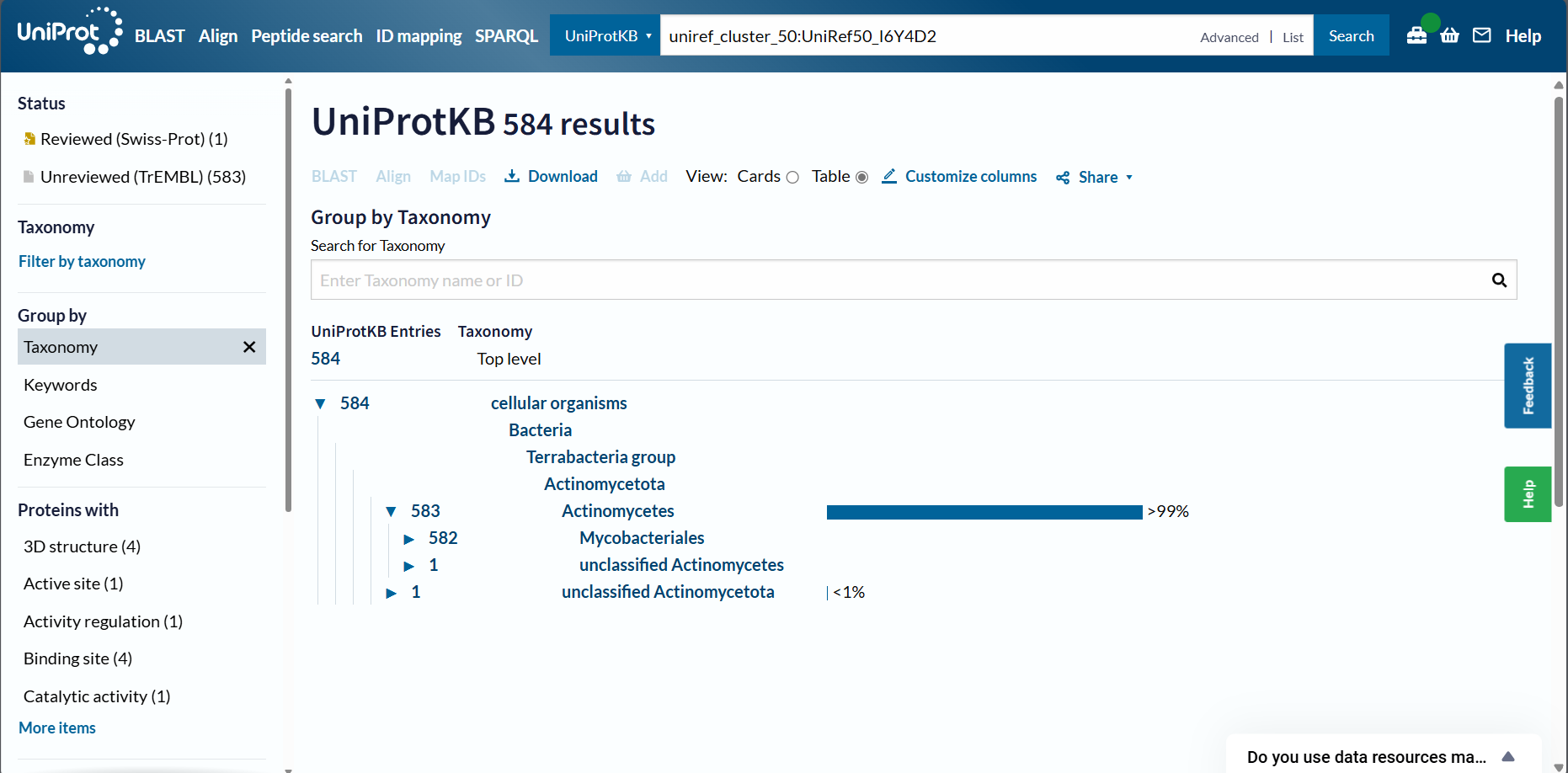Expand the unclassified Actinomycetes node
Image resolution: width=1568 pixels, height=773 pixels.
408,566
